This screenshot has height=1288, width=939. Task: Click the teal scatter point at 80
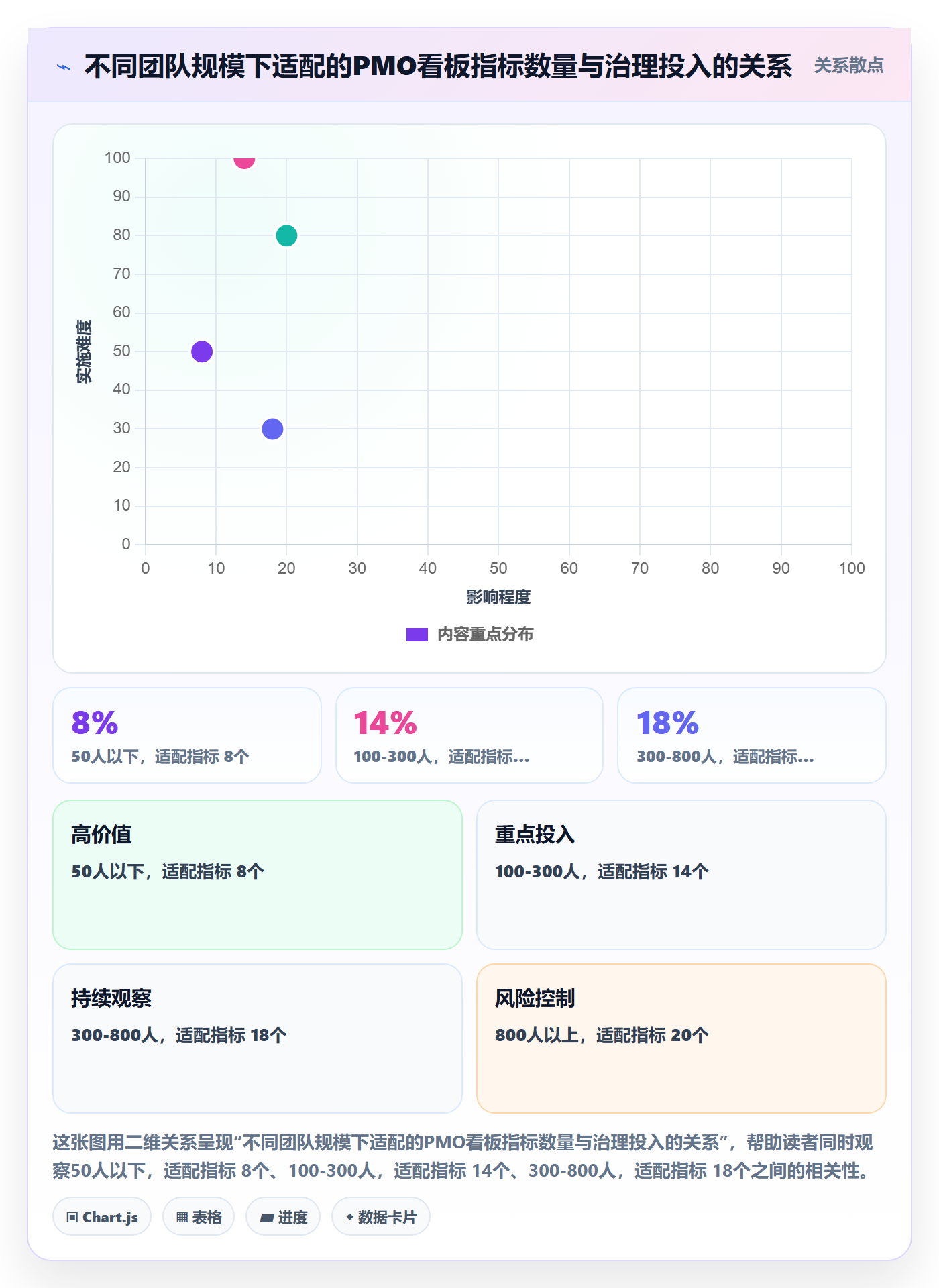point(286,235)
